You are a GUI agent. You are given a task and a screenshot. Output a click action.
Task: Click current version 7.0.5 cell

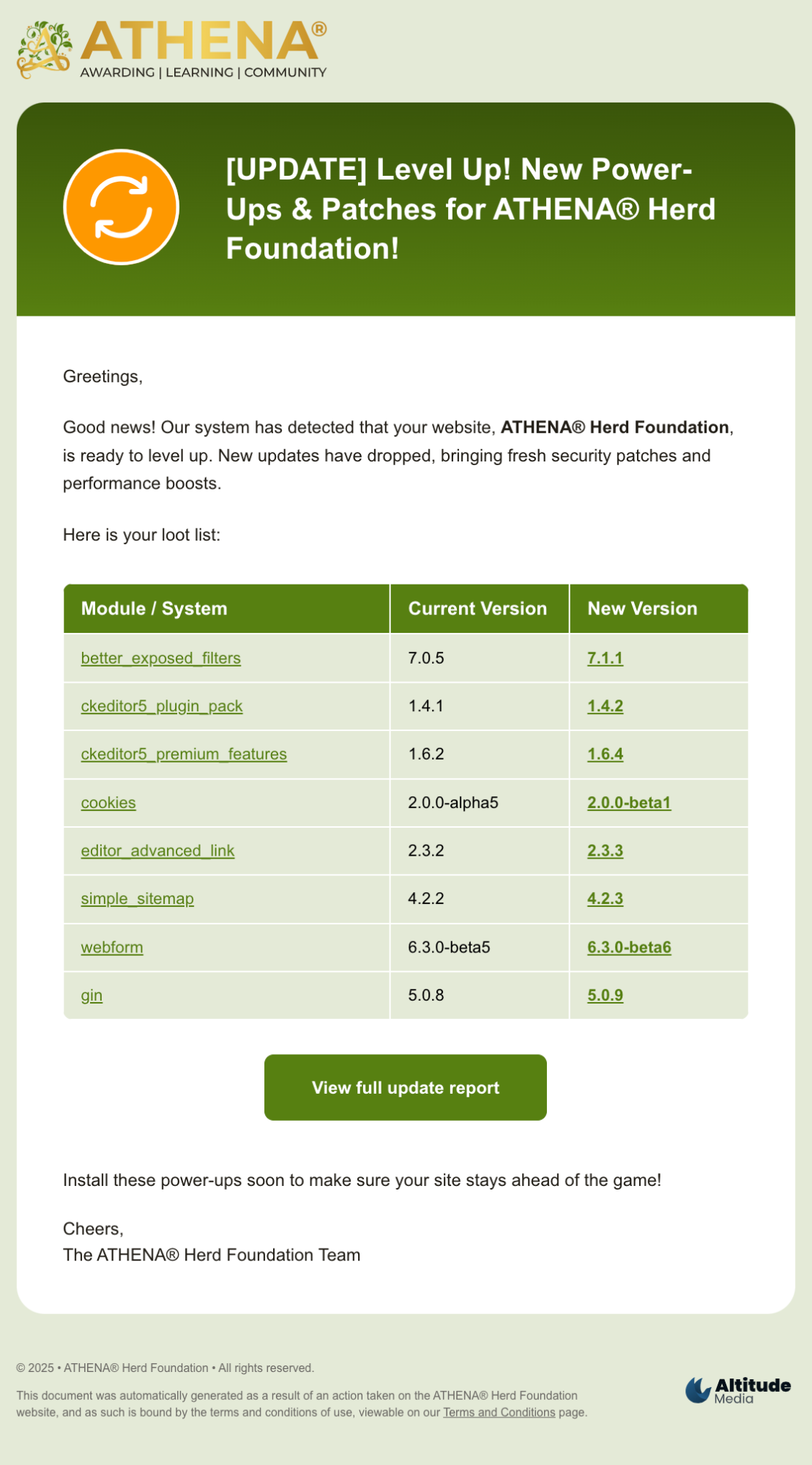[x=480, y=658]
